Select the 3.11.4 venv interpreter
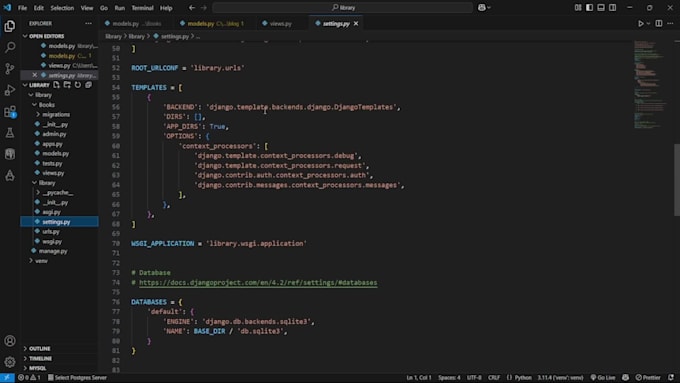The image size is (680, 383). pos(560,378)
